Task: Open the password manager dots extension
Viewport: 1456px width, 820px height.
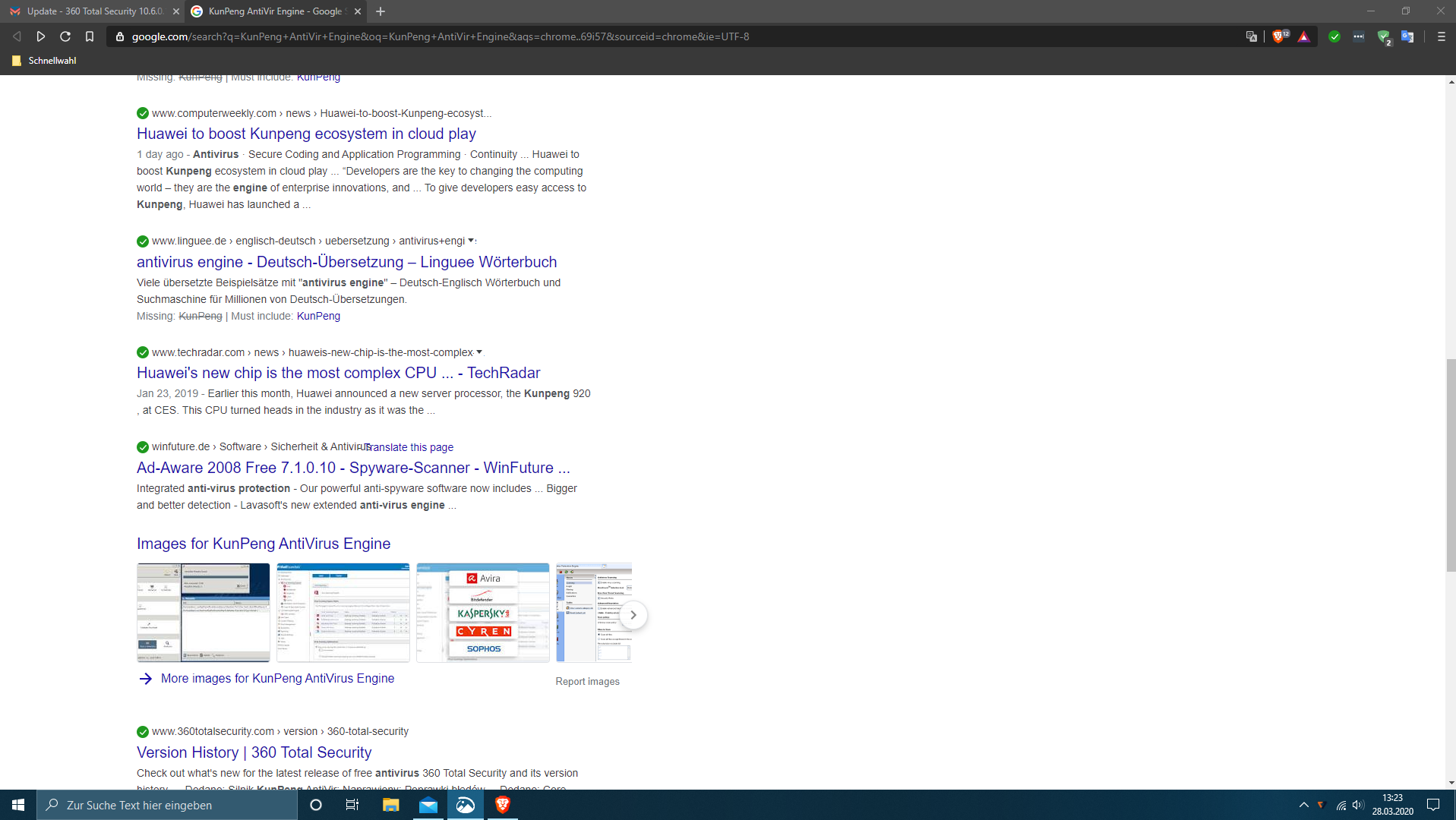Action: point(1359,36)
